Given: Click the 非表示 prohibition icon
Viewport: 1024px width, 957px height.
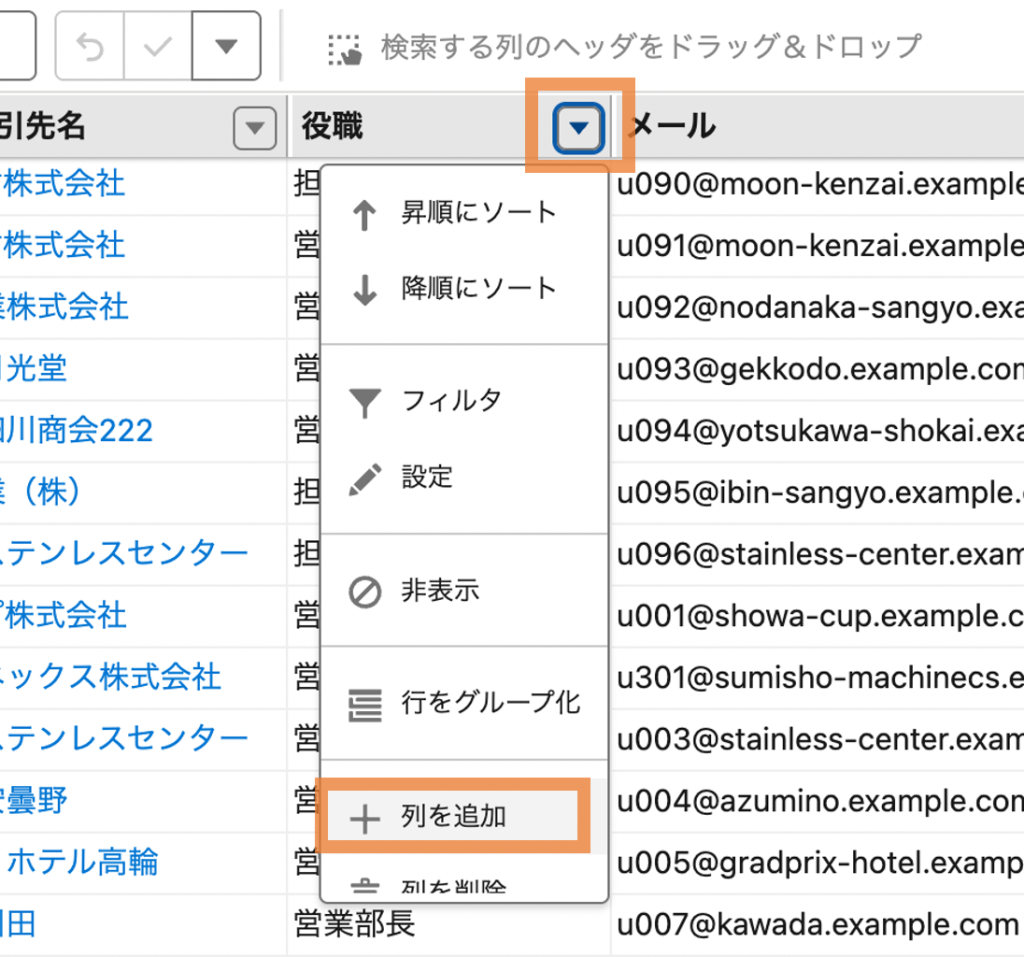Looking at the screenshot, I should coord(365,591).
